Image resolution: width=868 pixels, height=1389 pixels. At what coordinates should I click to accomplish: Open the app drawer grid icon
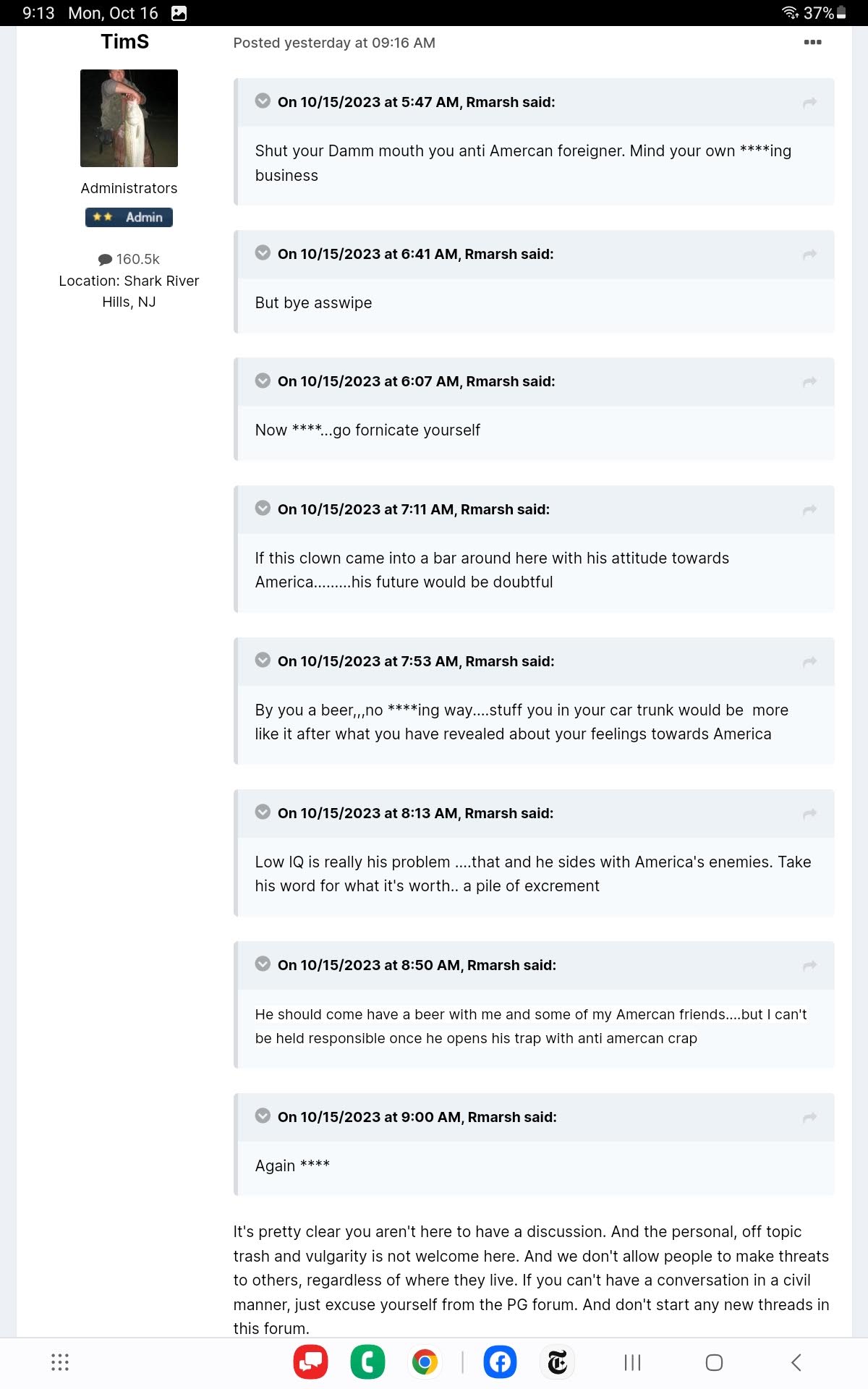click(60, 1362)
